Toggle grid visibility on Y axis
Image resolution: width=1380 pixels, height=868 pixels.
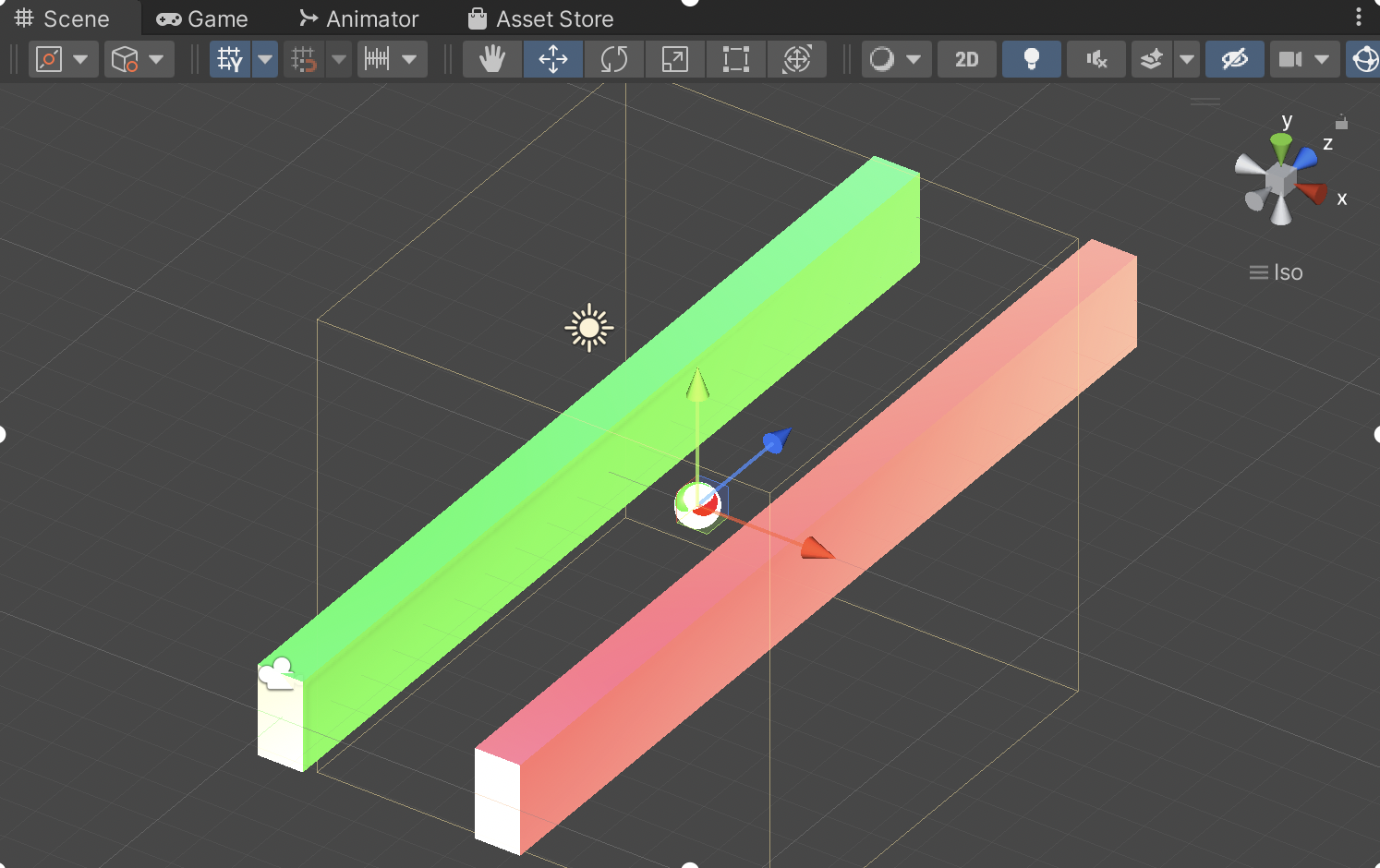(x=230, y=60)
